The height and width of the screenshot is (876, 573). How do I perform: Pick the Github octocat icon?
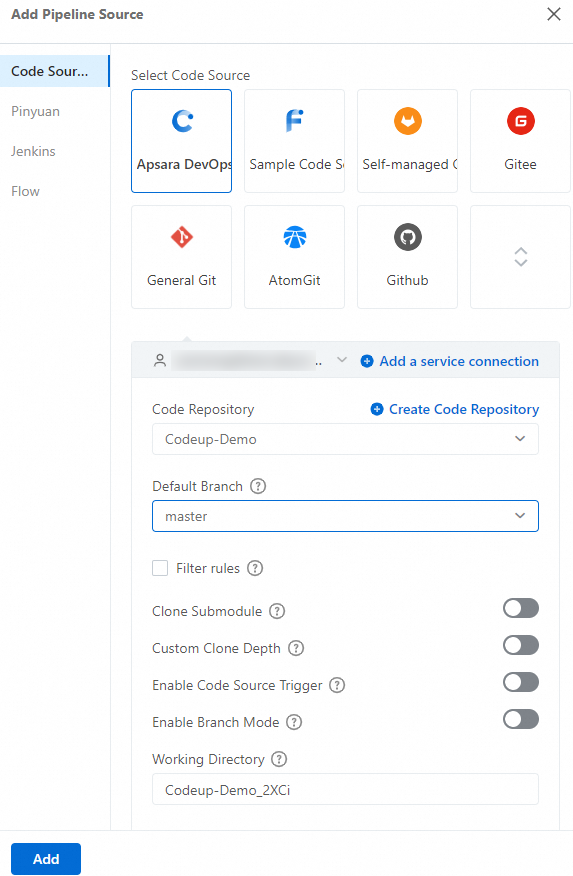[408, 237]
